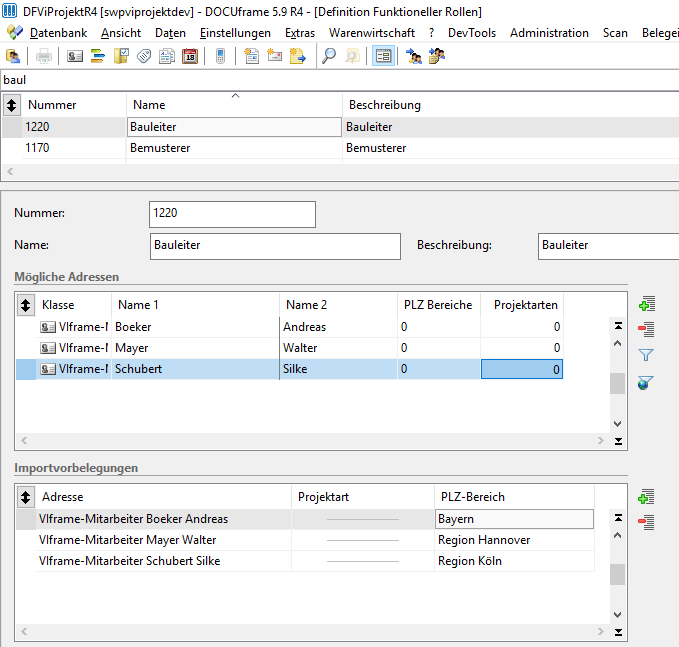Click the arrow to users icon

414,56
